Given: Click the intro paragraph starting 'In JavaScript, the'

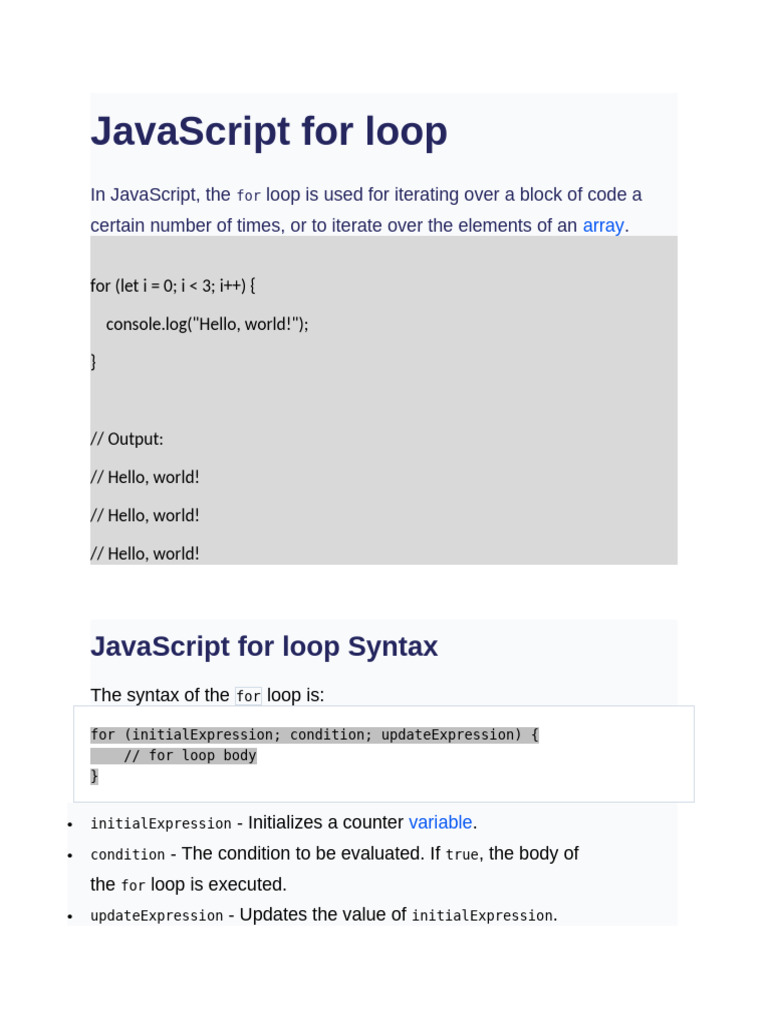Looking at the screenshot, I should tap(366, 210).
